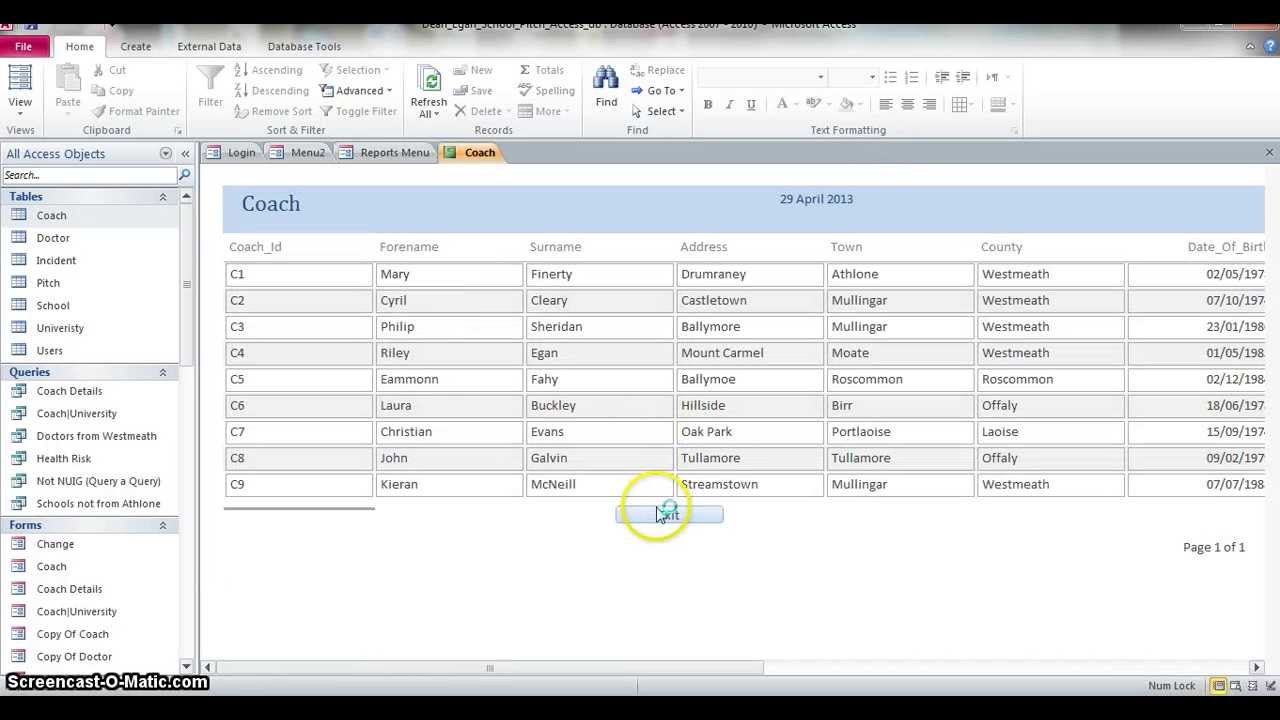The image size is (1280, 720).
Task: Click the navigation pane scroll down arrow
Action: pos(186,666)
